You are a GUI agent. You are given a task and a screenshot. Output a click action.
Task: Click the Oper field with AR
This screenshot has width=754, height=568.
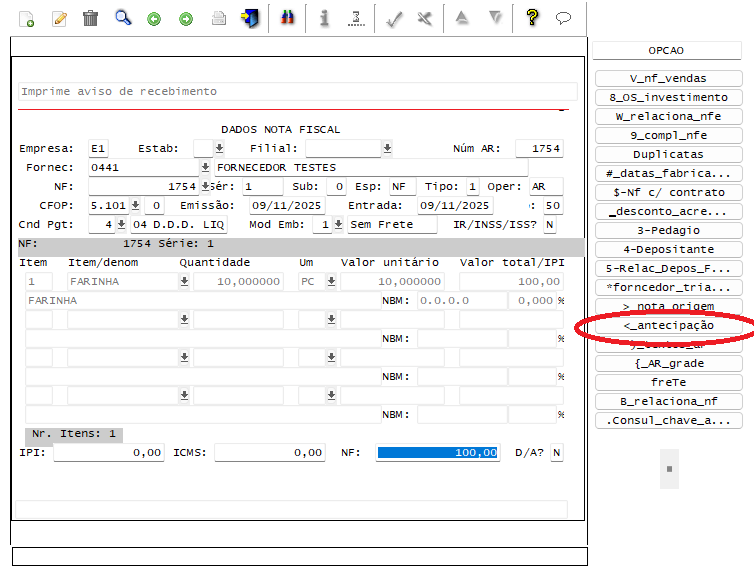click(x=546, y=187)
